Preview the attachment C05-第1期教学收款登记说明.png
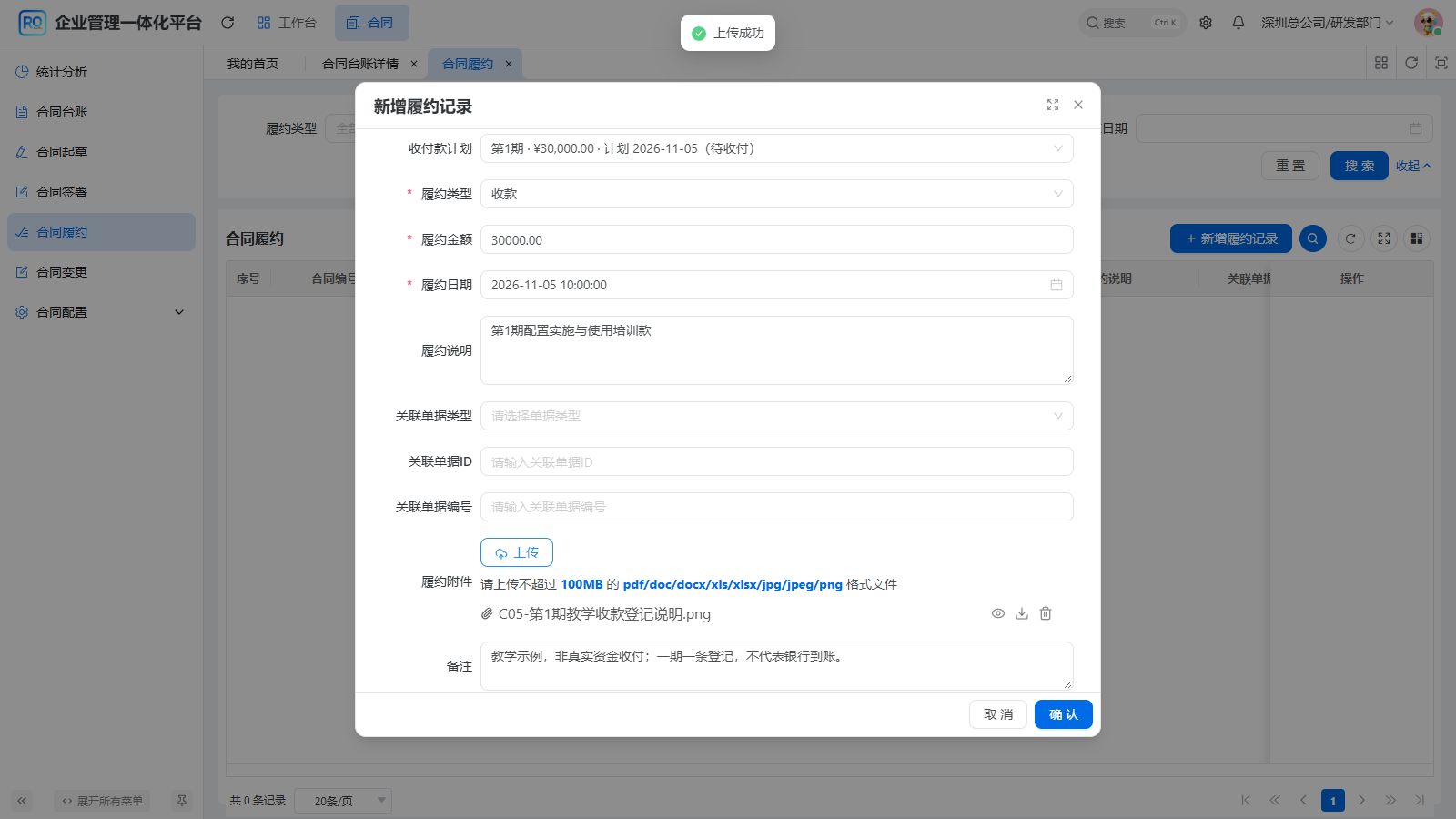Viewport: 1456px width, 819px height. (x=998, y=613)
